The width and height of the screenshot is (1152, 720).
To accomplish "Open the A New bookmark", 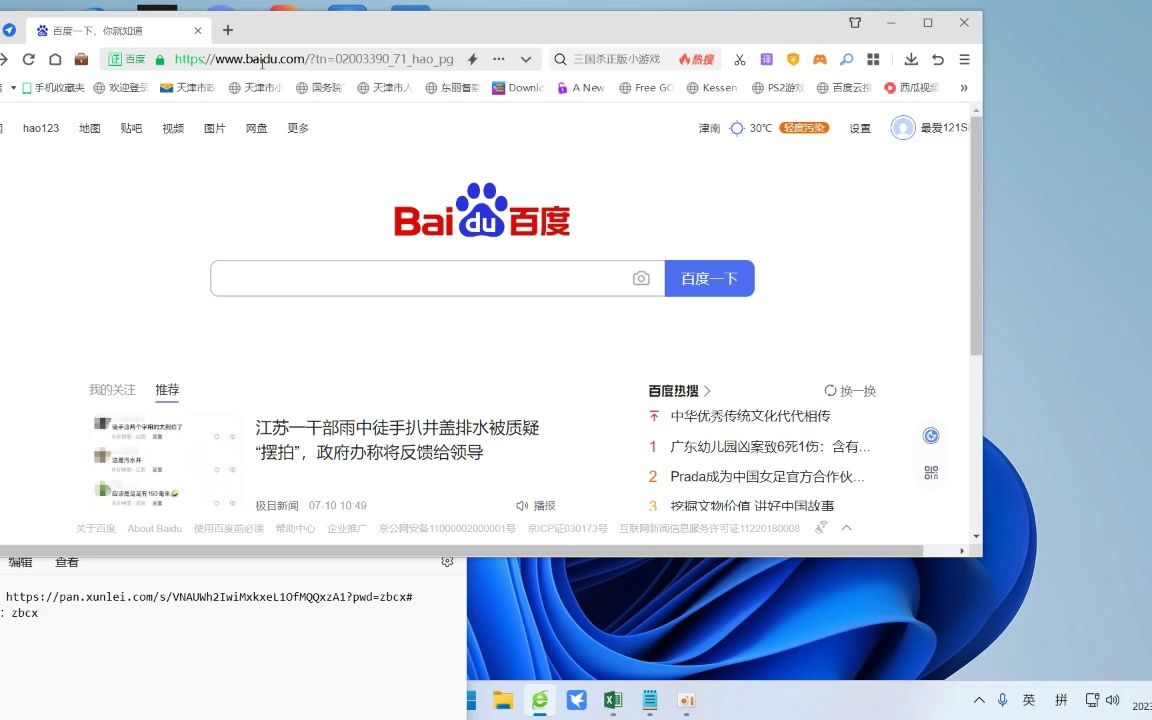I will (581, 88).
